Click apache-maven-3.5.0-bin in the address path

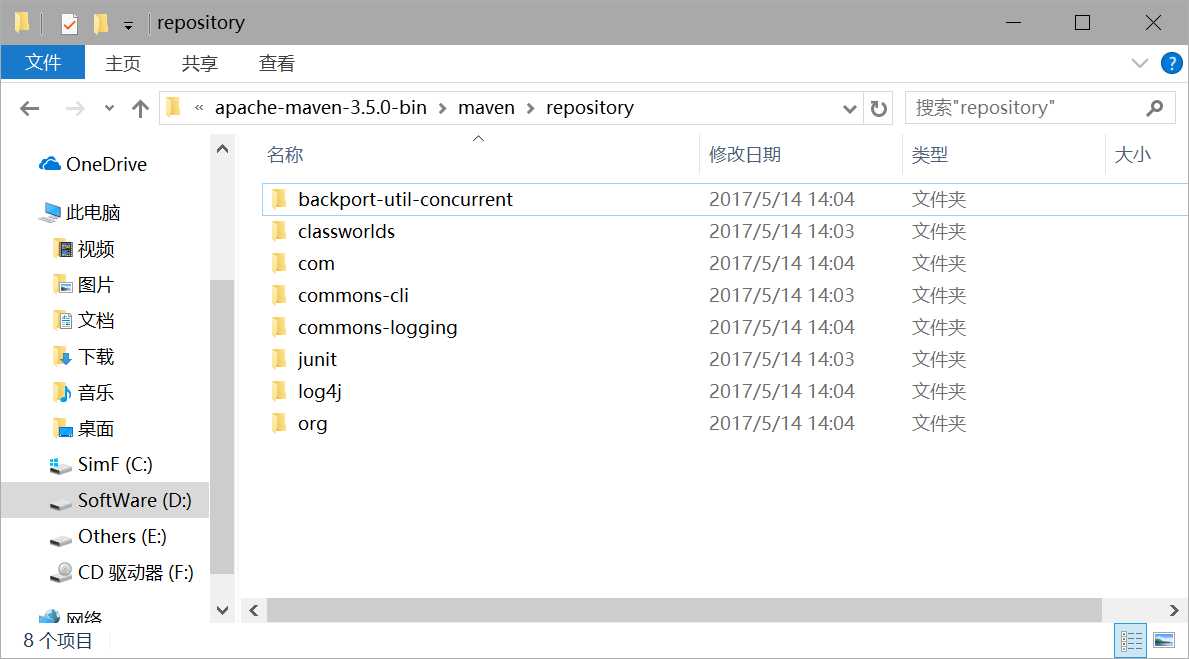pyautogui.click(x=321, y=108)
